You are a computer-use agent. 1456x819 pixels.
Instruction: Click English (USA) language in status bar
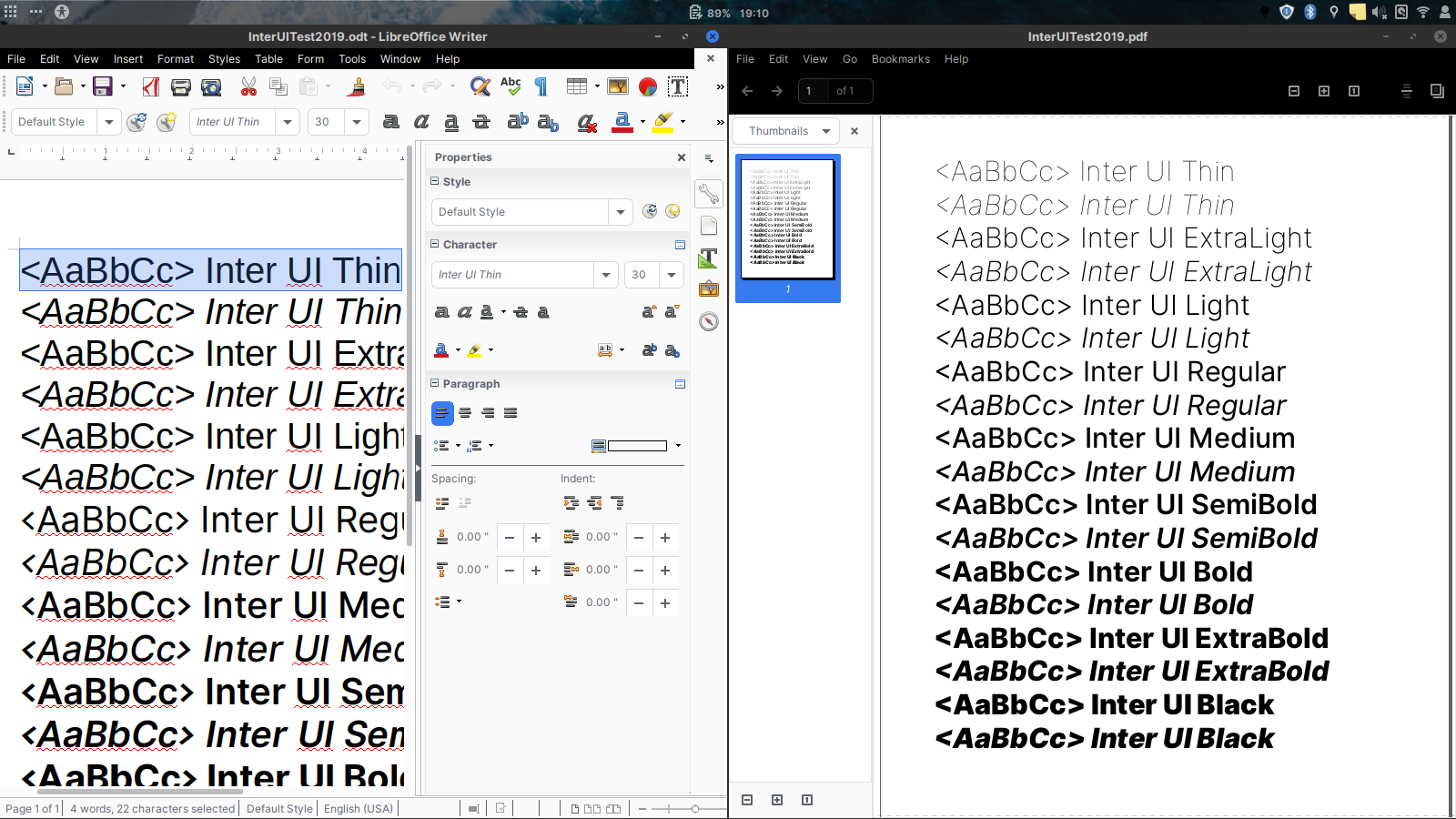click(x=359, y=808)
